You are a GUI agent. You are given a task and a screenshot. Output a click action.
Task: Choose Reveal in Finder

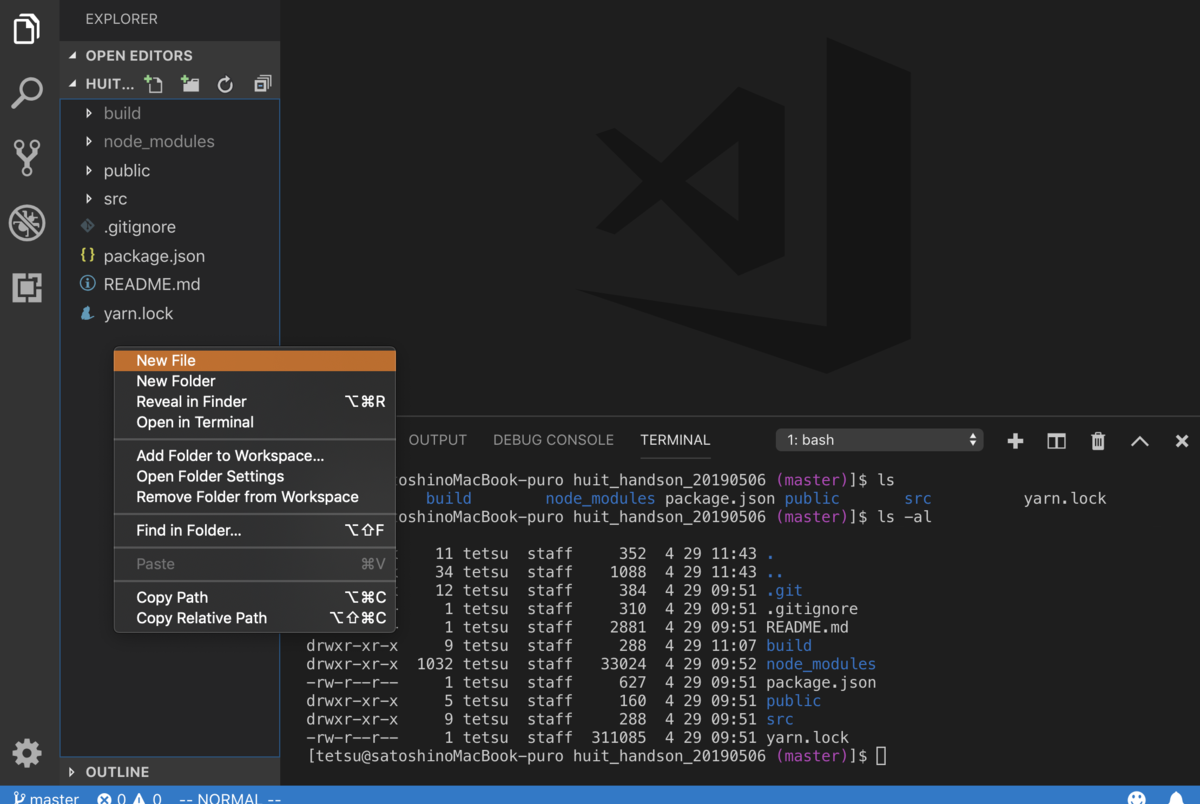click(255, 401)
